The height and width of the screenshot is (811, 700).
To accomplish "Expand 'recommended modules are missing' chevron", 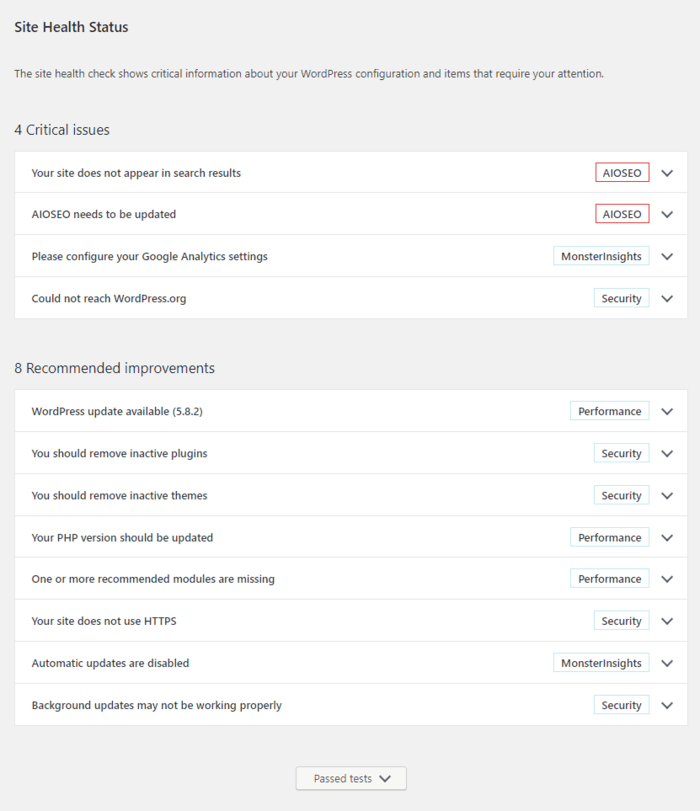I will [667, 579].
